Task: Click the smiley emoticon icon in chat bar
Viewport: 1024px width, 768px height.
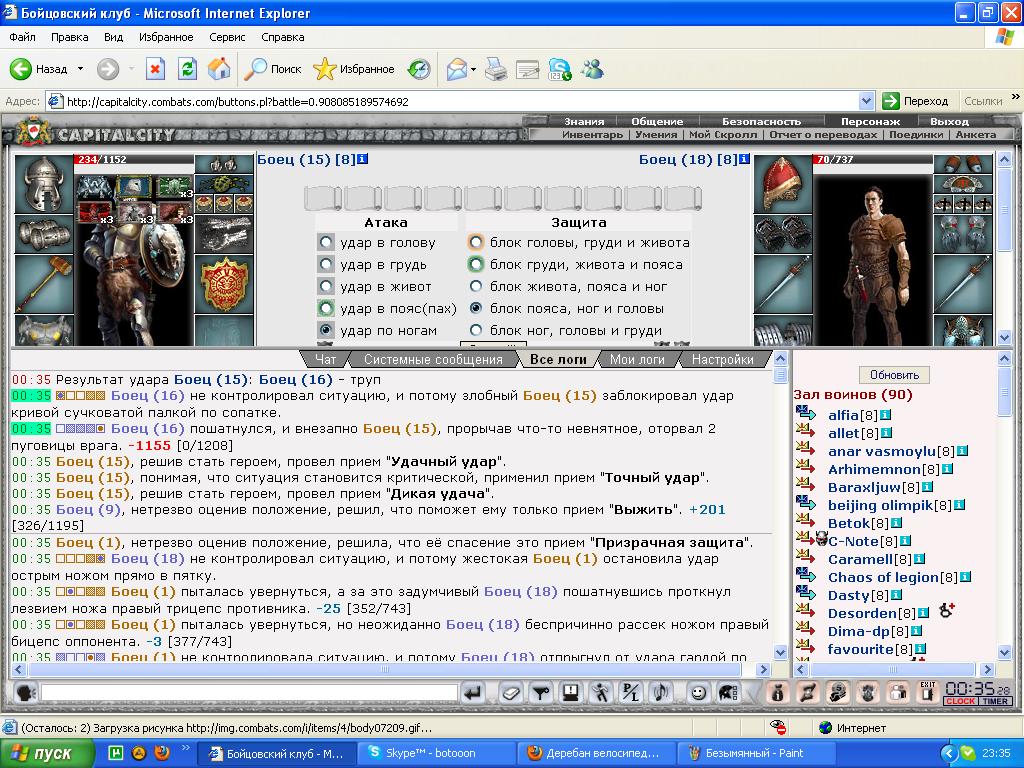Action: [698, 692]
